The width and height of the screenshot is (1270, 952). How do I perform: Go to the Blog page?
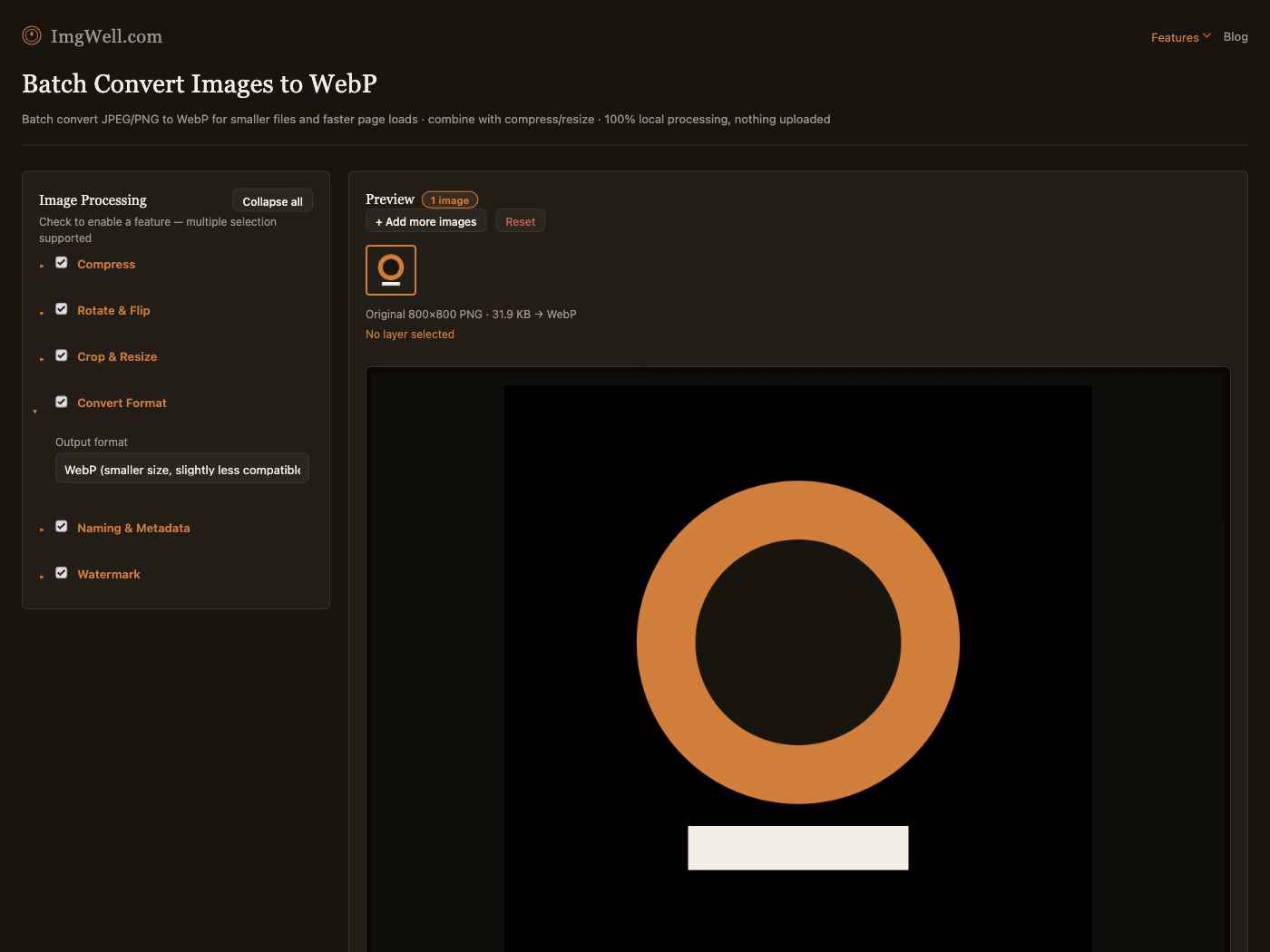1236,36
